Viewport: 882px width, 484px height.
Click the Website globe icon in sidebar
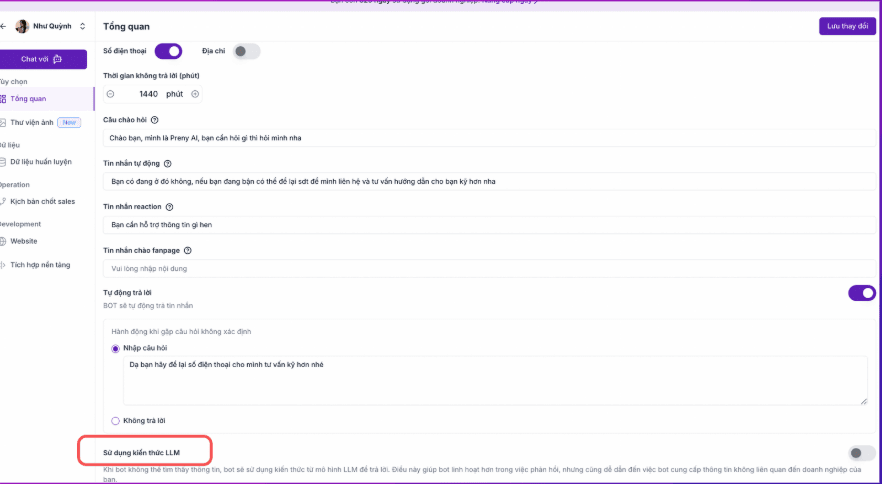click(x=3, y=241)
